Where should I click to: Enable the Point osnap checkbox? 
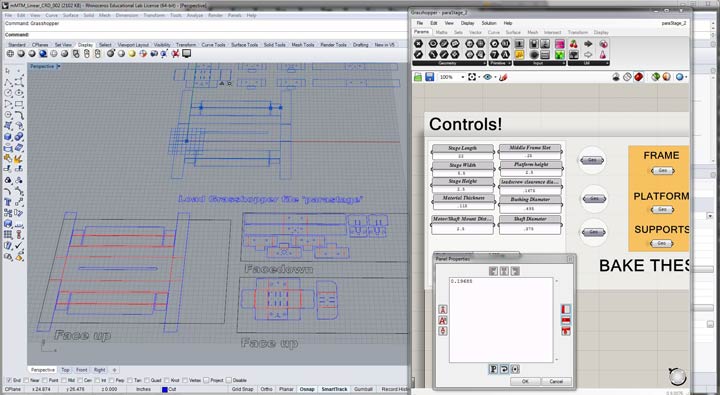point(45,380)
